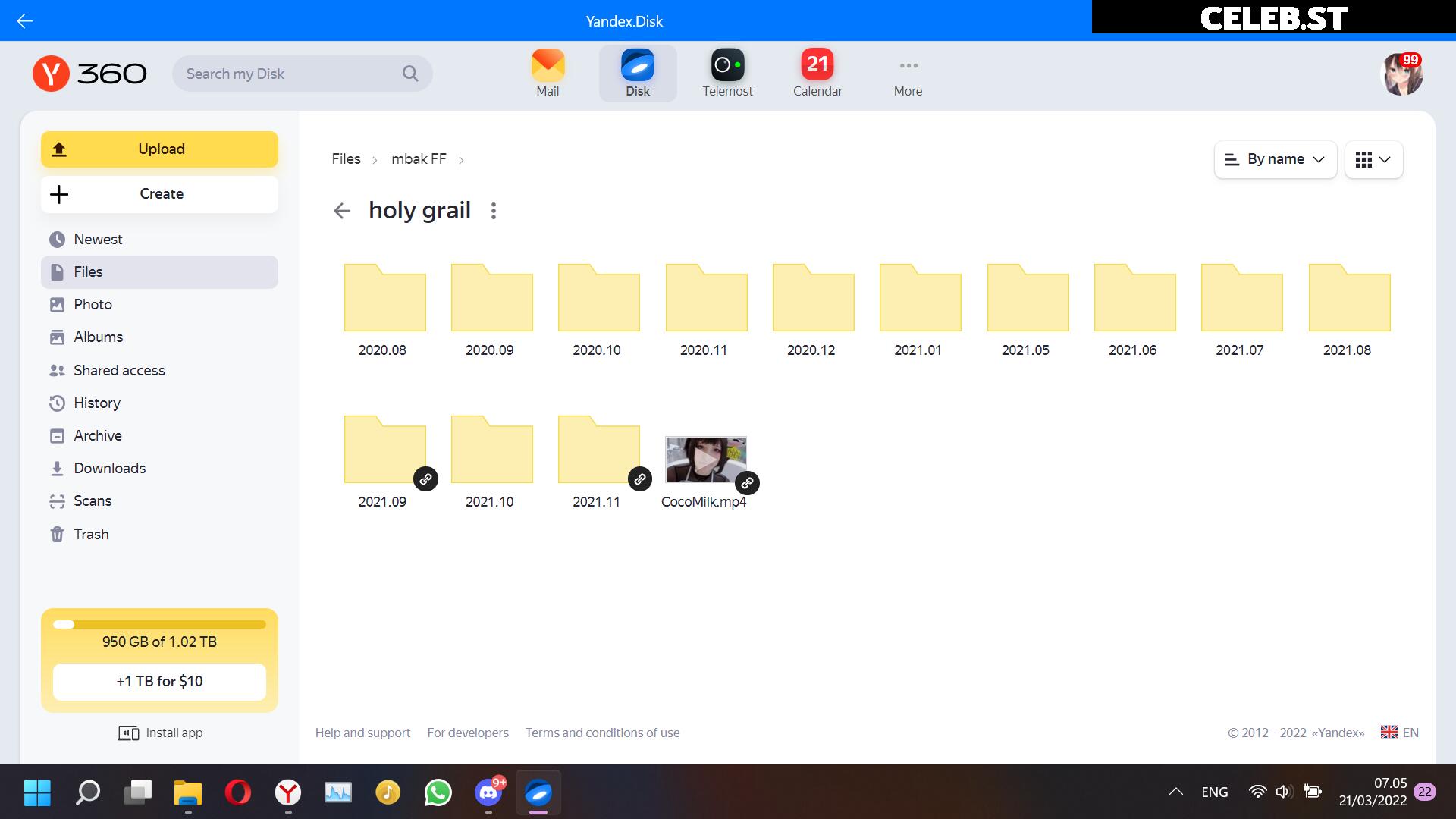Open the grid view mode dropdown
This screenshot has width=1456, height=819.
1373,159
